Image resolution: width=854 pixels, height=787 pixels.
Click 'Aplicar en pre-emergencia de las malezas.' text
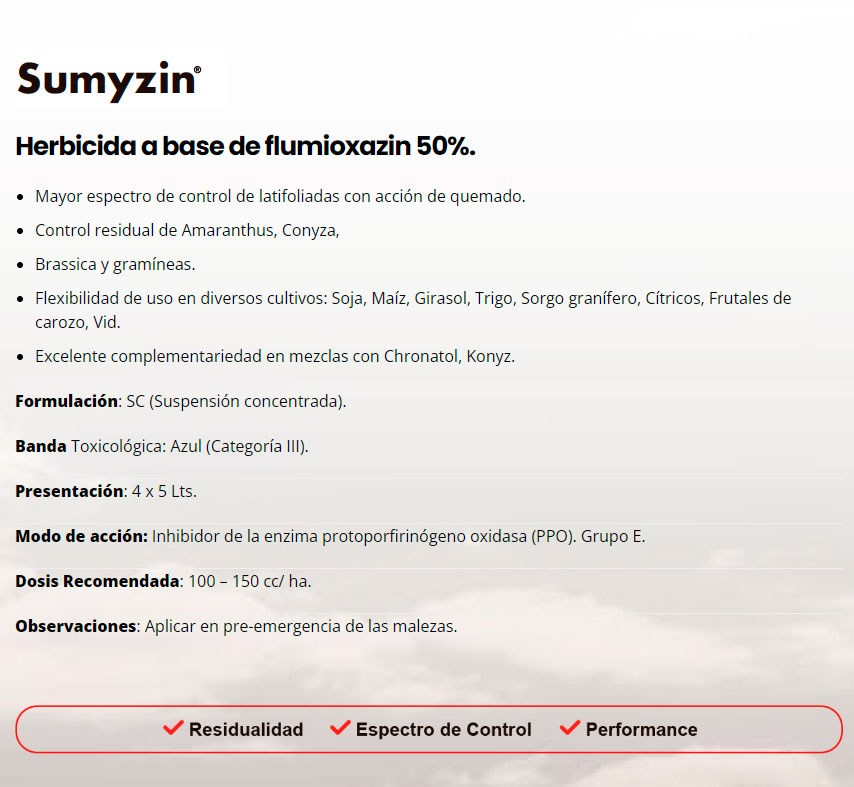301,627
